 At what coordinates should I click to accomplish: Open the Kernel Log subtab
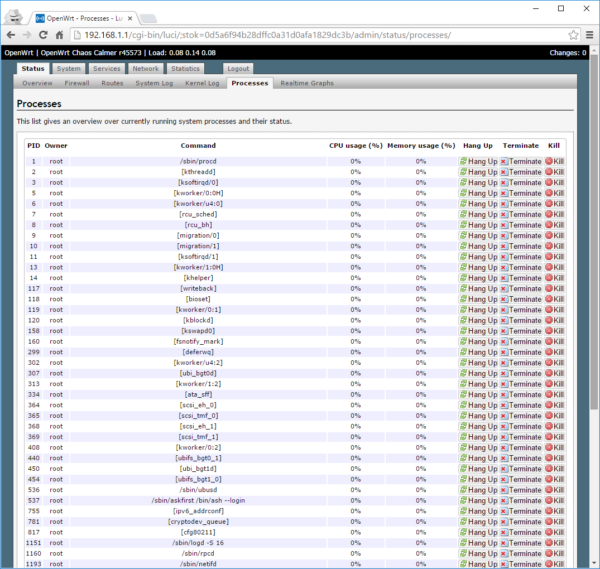[x=203, y=83]
